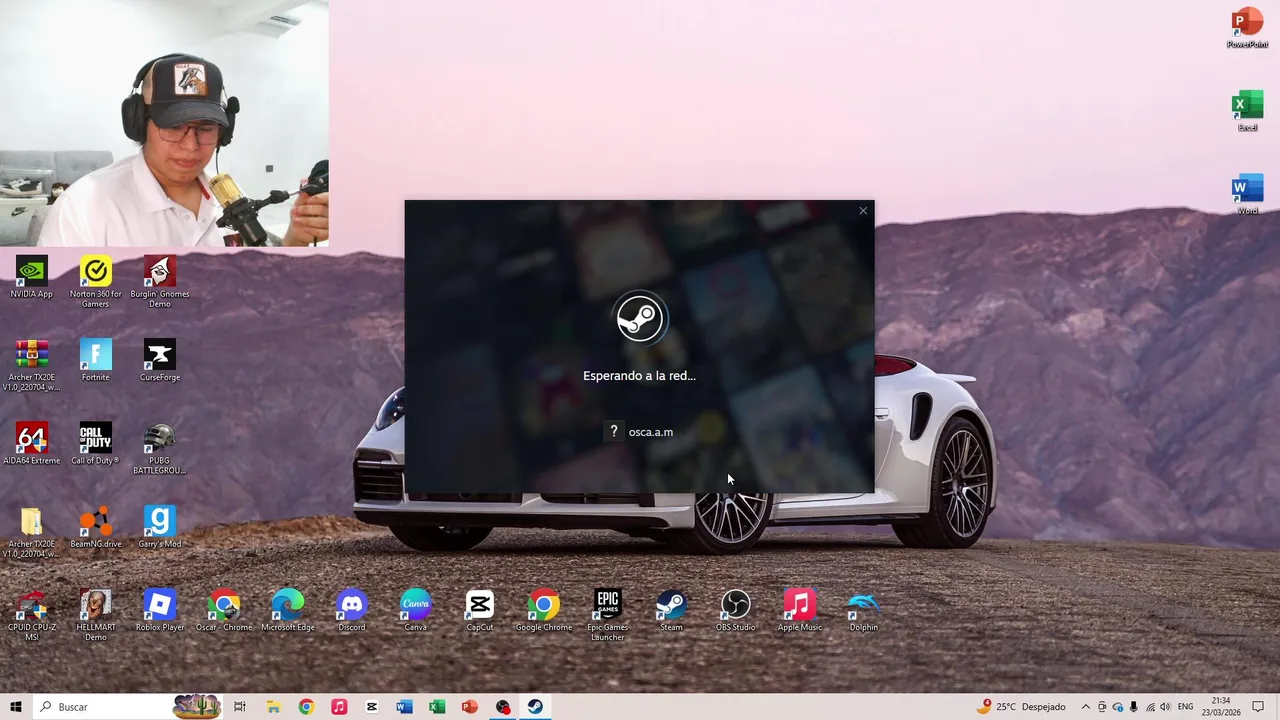Image resolution: width=1280 pixels, height=720 pixels.
Task: Open Burglin' Gnomes Demo shortcut
Action: click(160, 281)
